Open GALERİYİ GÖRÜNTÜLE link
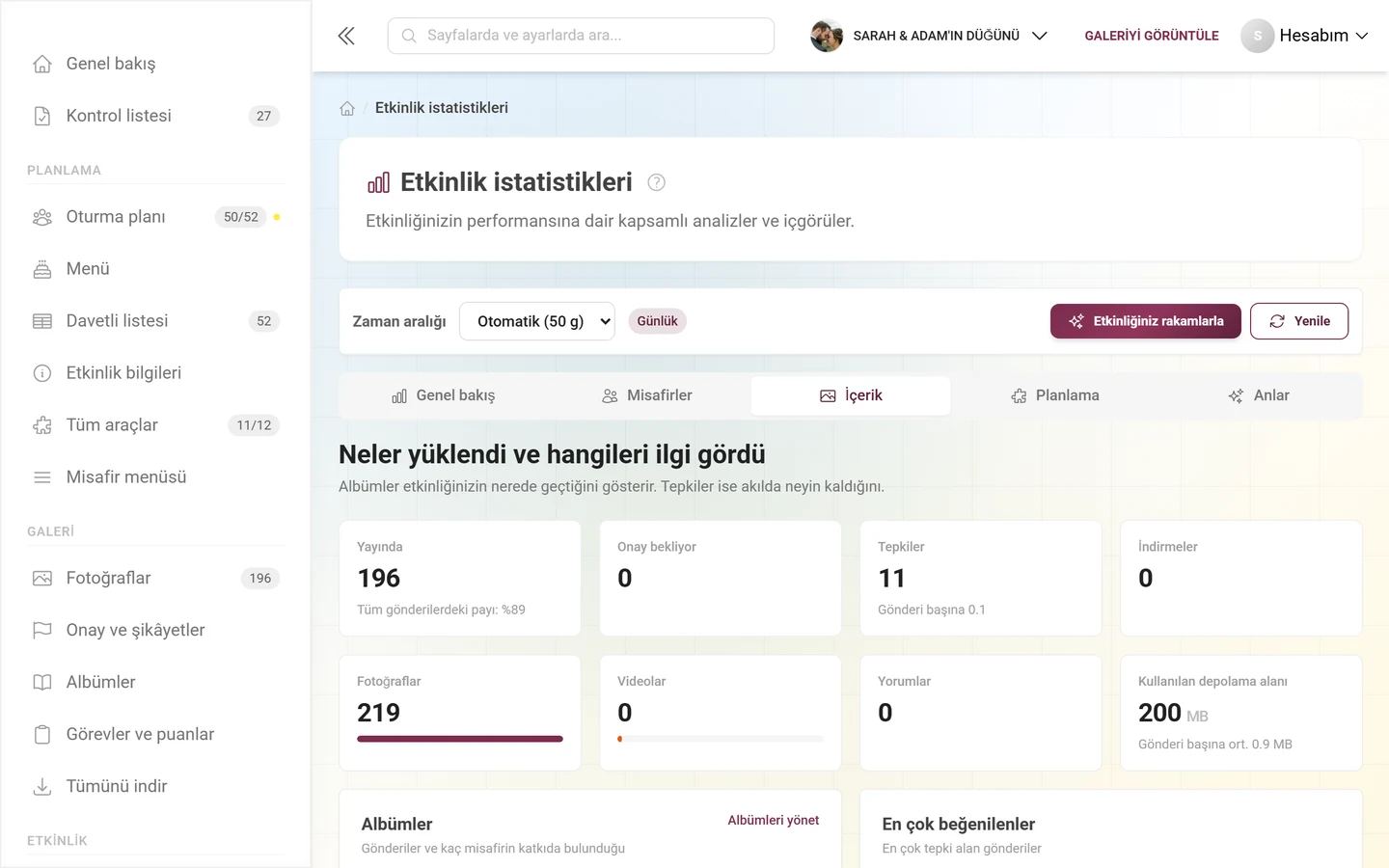The height and width of the screenshot is (868, 1389). tap(1152, 36)
